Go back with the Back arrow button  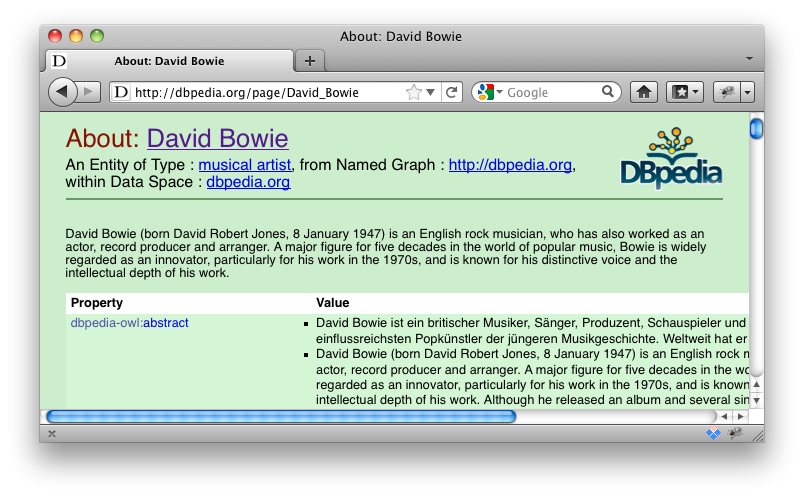click(63, 92)
